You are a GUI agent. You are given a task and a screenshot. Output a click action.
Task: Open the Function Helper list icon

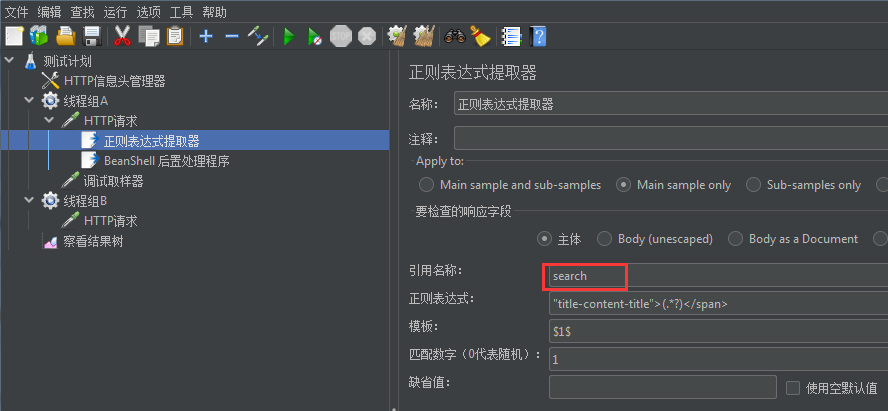click(x=512, y=37)
